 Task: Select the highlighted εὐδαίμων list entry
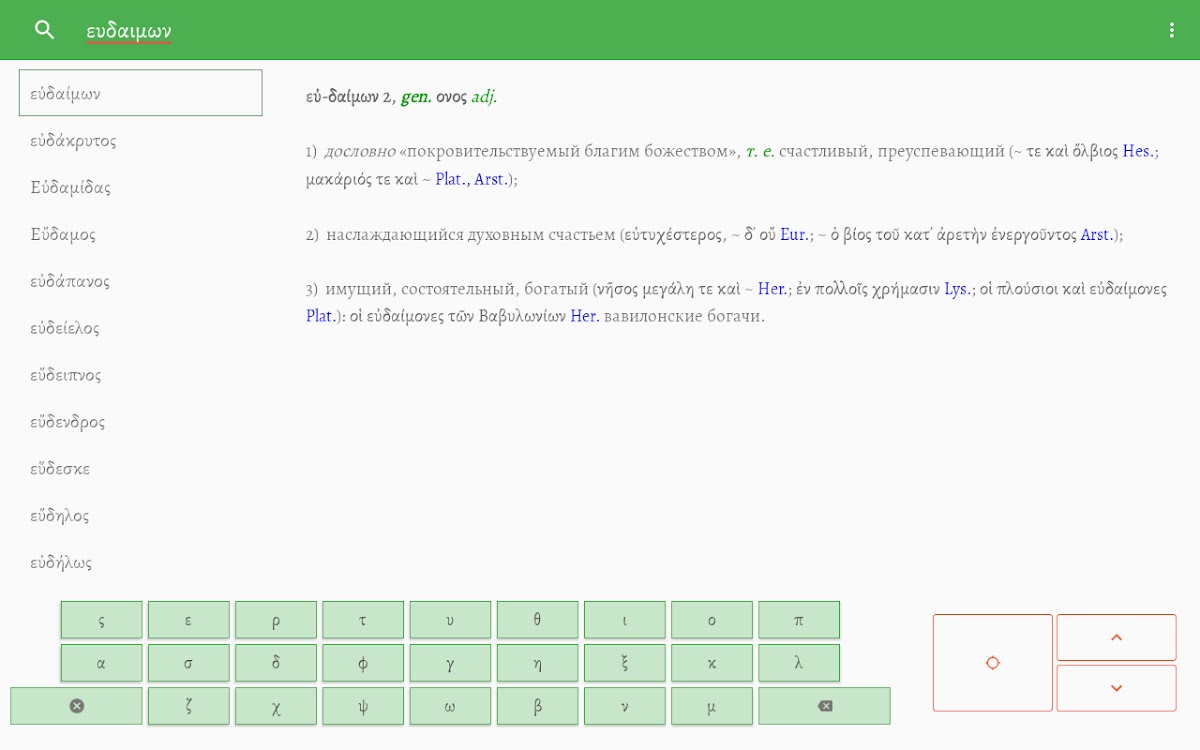click(140, 93)
